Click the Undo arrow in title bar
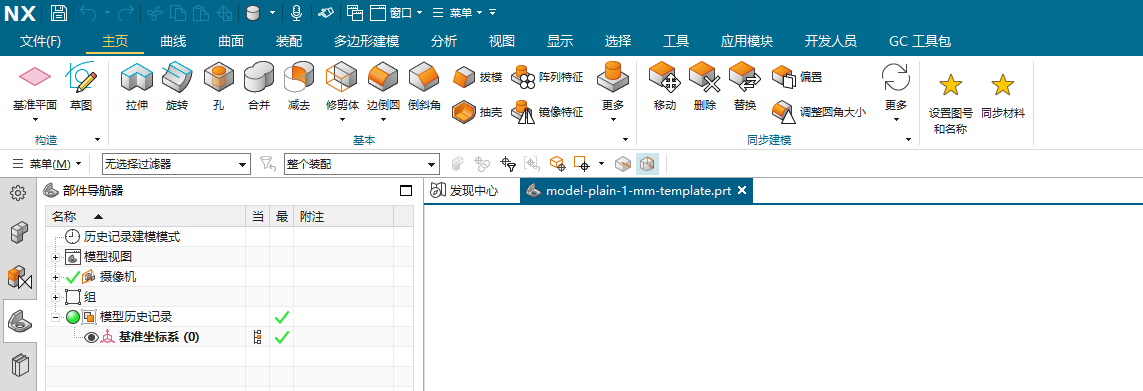Screen dimensions: 1143x391 tap(87, 12)
